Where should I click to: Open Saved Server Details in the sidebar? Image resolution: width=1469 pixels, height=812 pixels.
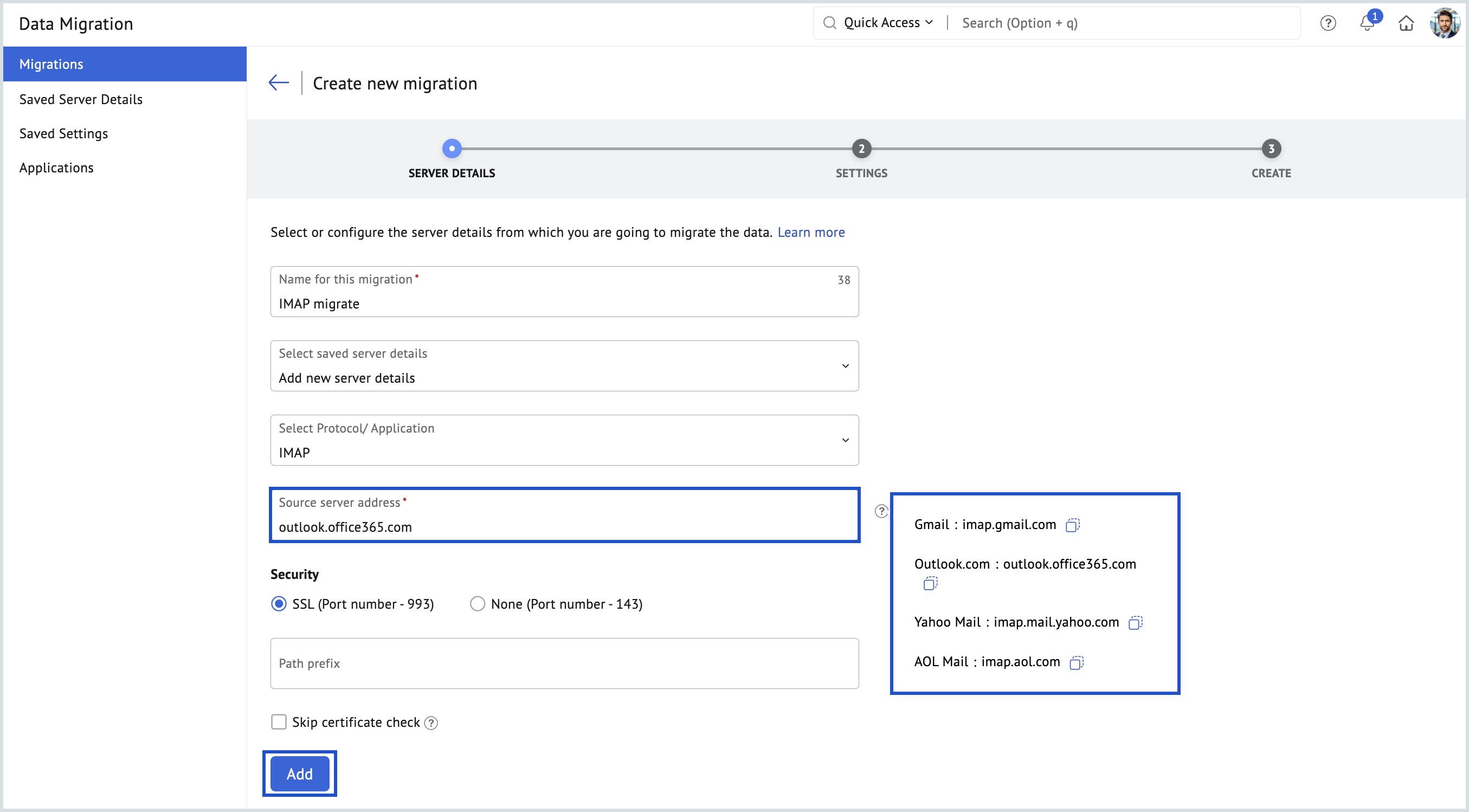[x=81, y=99]
